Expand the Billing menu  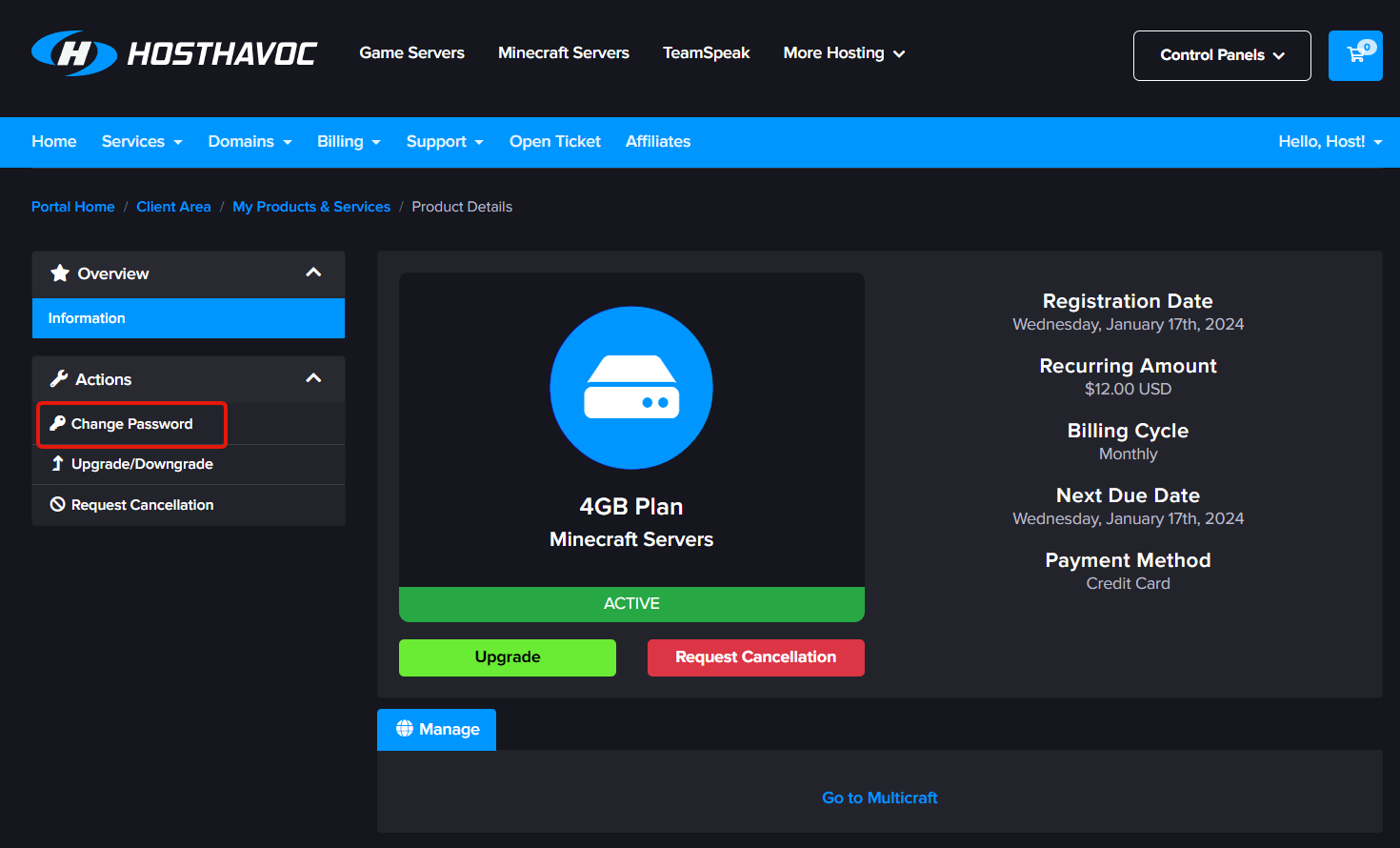click(x=349, y=142)
